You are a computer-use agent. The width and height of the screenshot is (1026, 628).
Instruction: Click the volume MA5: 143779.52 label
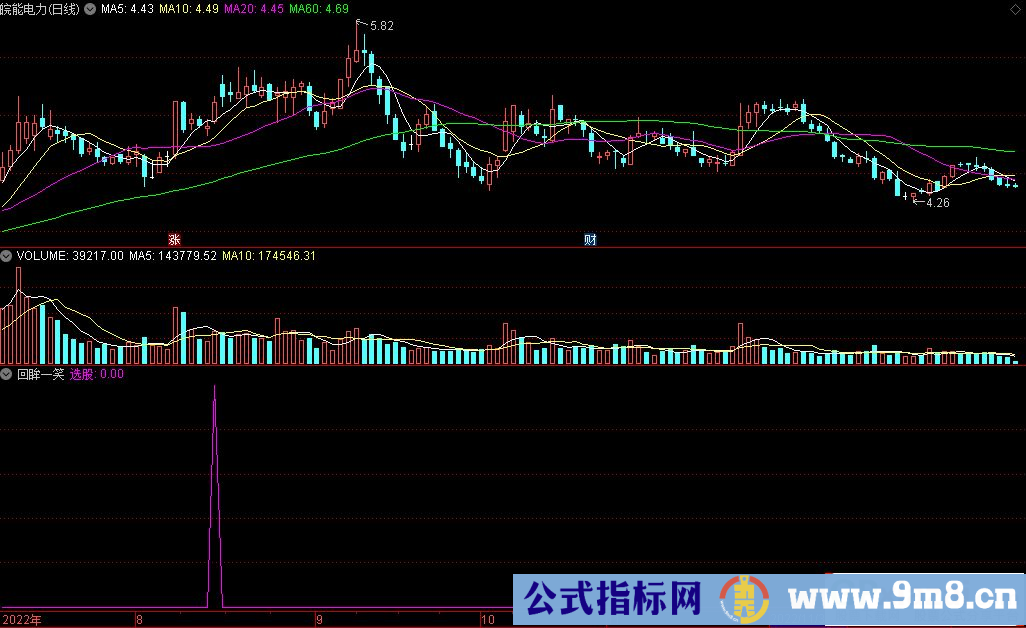[173, 256]
